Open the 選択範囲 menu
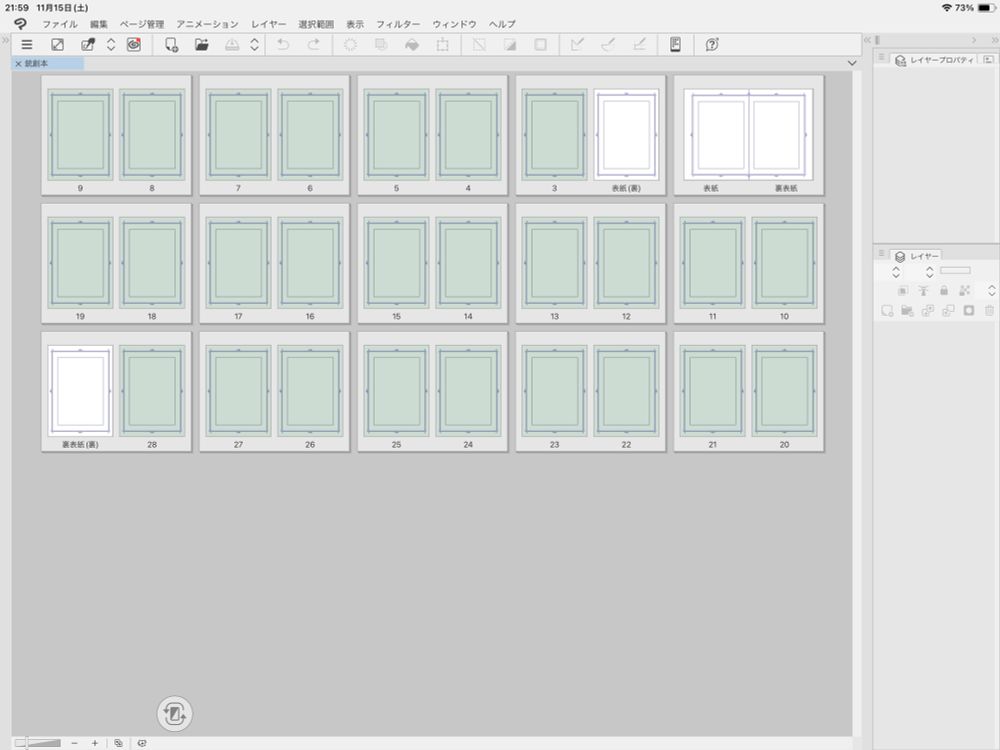This screenshot has height=750, width=1000. tap(316, 24)
